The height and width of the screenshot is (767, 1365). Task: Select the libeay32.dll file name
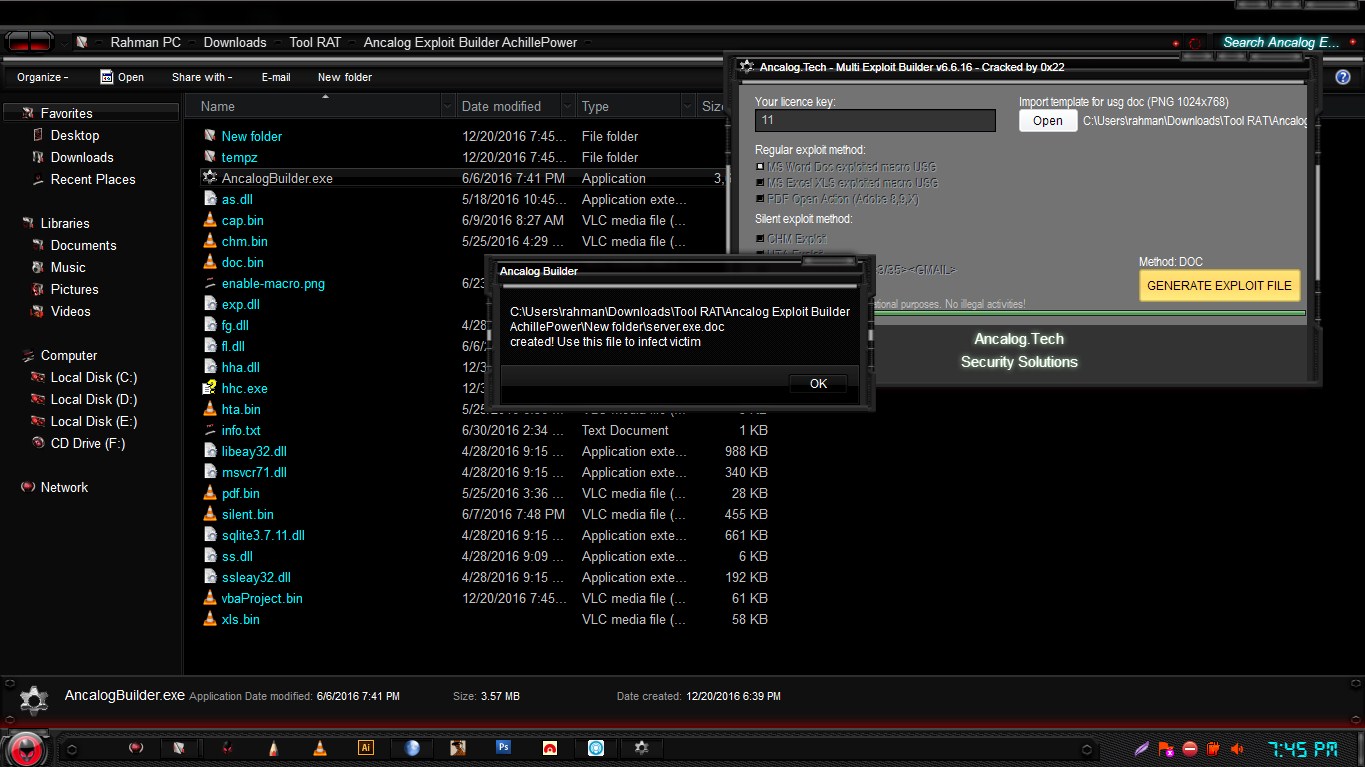coord(254,451)
